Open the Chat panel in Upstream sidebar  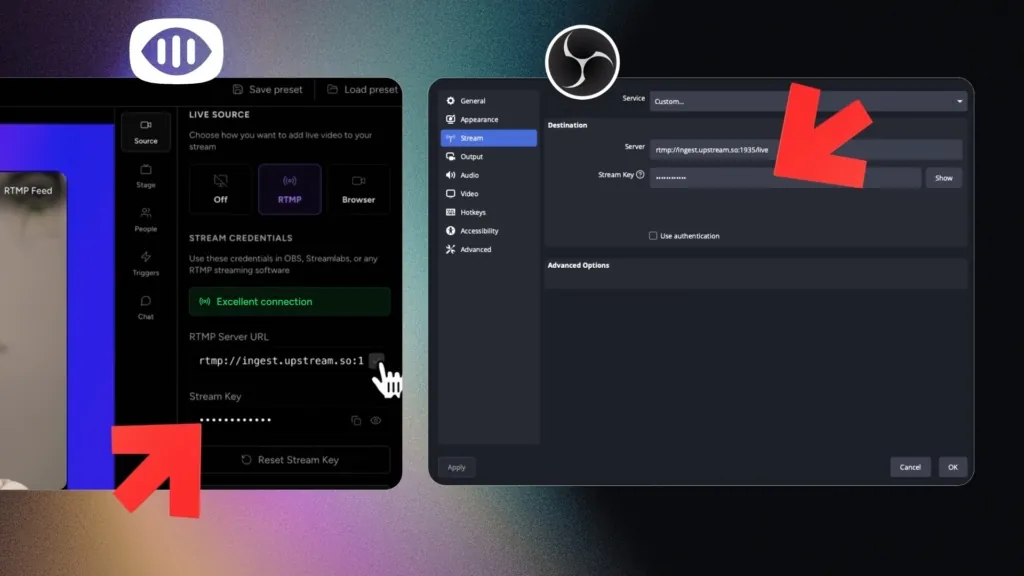146,308
